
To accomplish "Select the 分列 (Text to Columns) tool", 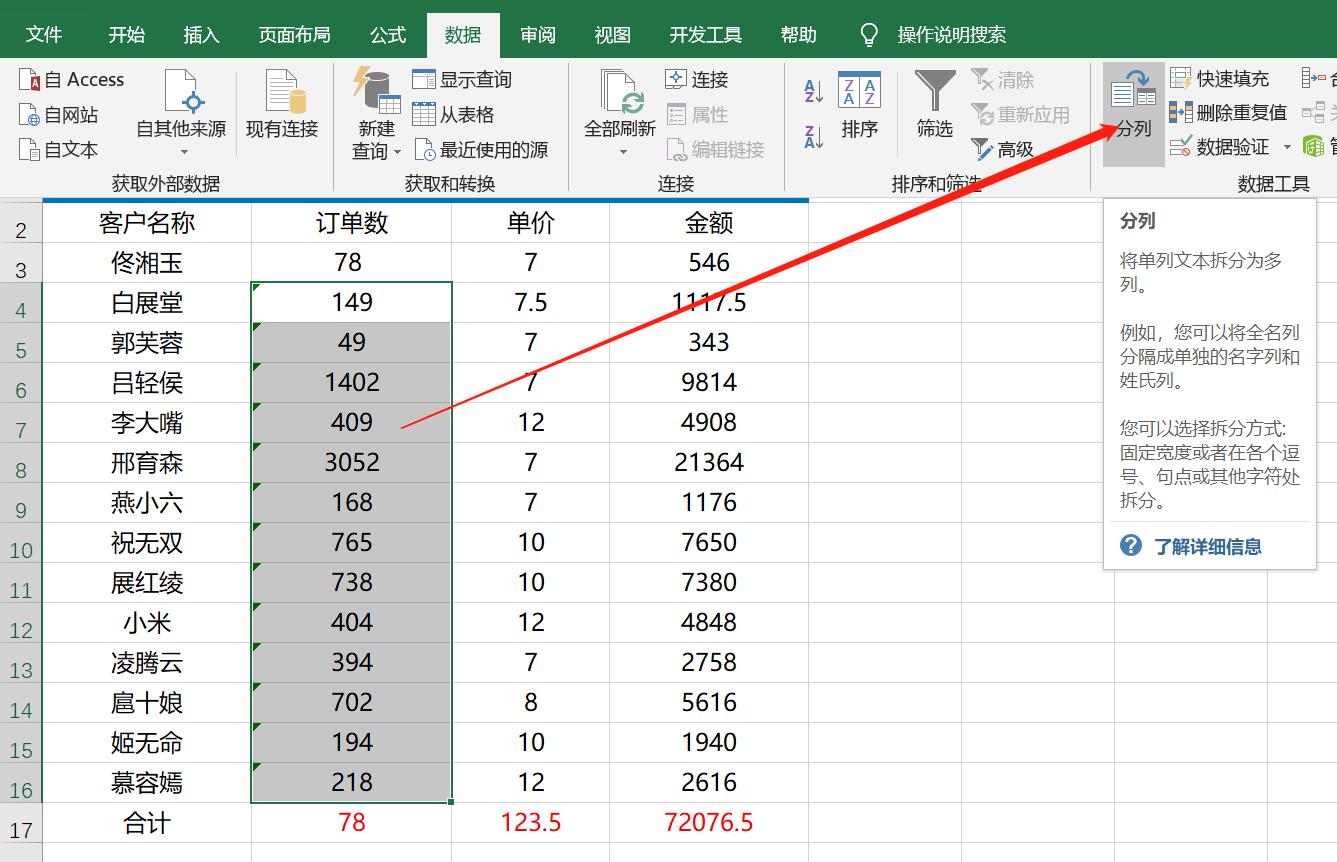I will [x=1131, y=110].
